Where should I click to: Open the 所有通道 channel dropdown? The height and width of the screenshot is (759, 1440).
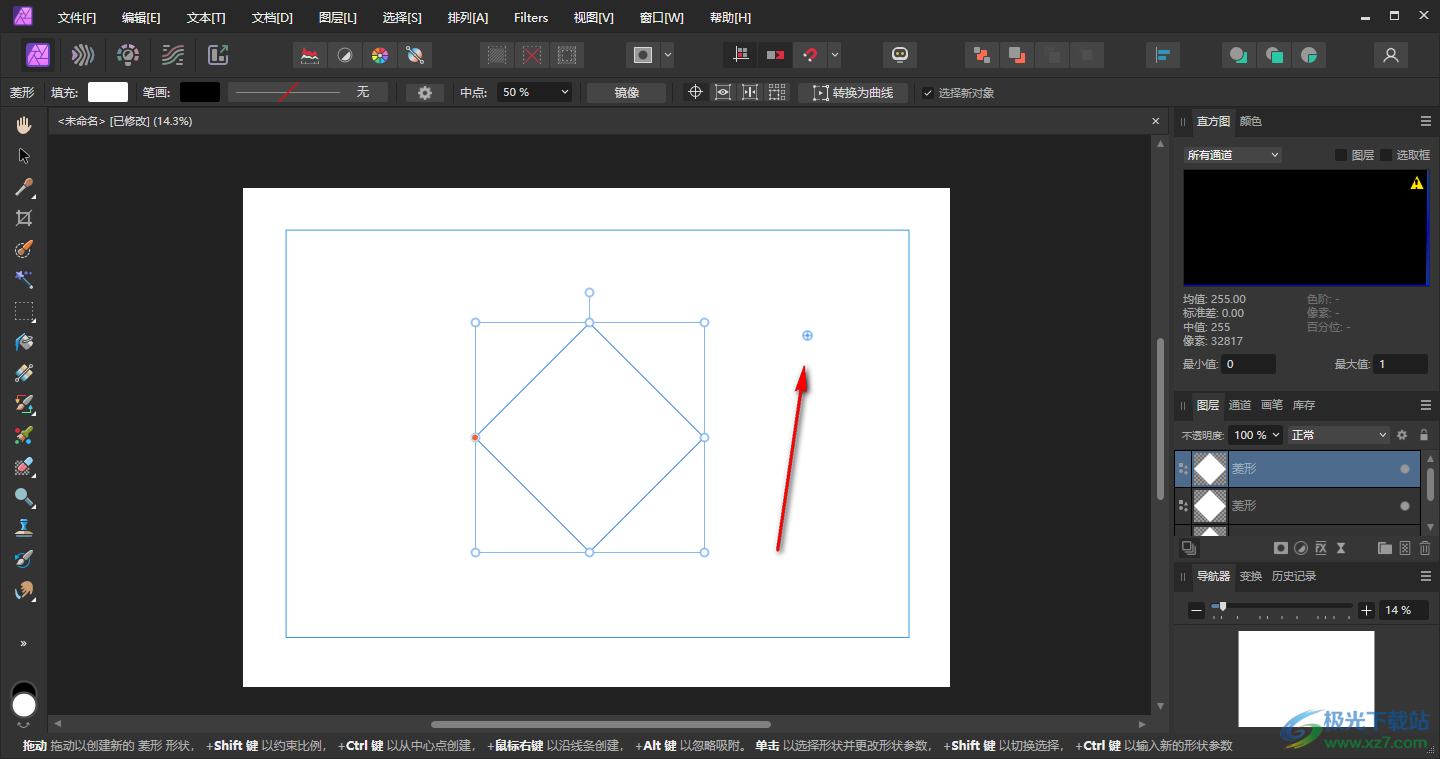tap(1232, 155)
